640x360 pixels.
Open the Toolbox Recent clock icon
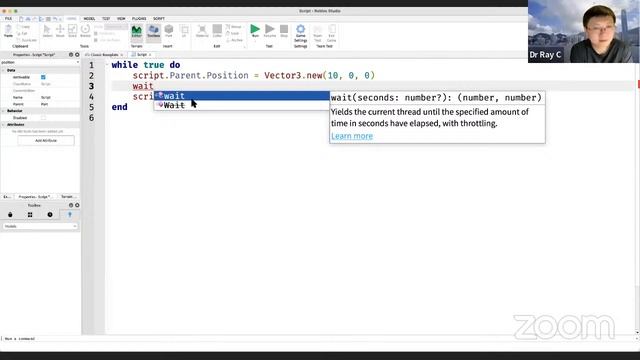pos(50,215)
